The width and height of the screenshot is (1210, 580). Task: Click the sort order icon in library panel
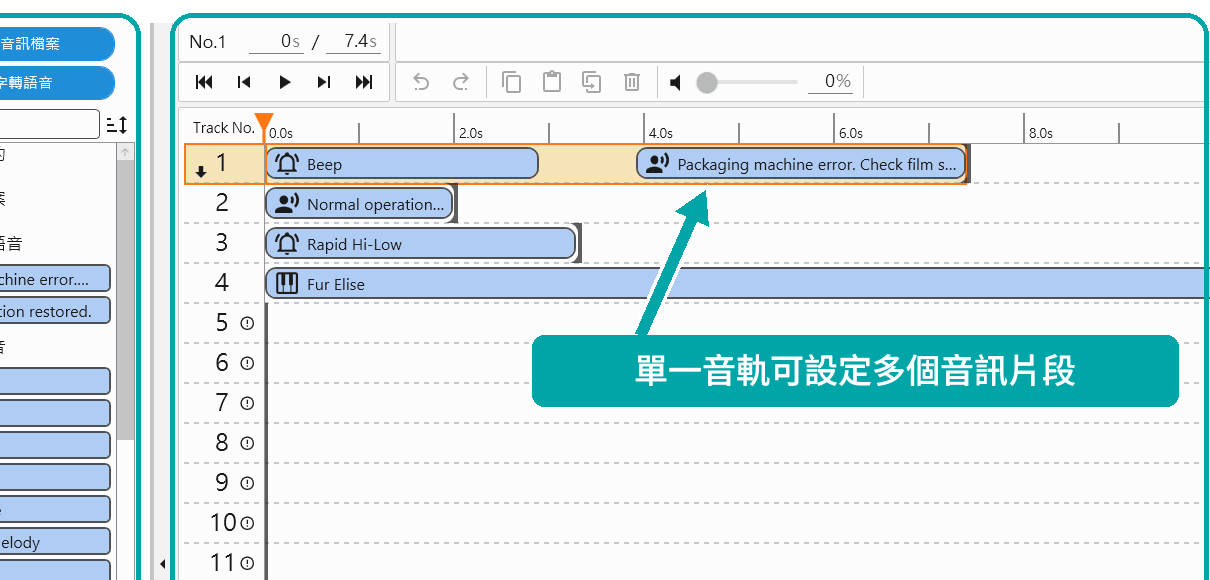(x=117, y=125)
